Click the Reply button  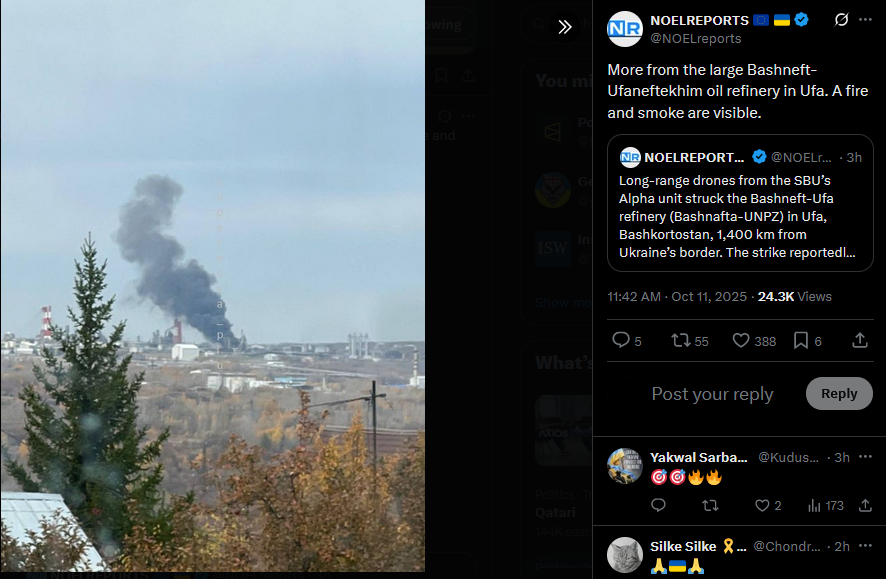(x=839, y=393)
